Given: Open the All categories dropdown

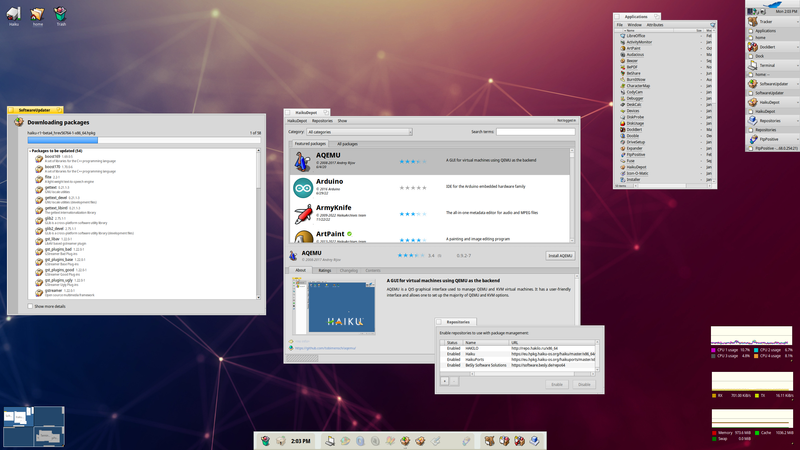Looking at the screenshot, I should pyautogui.click(x=359, y=132).
